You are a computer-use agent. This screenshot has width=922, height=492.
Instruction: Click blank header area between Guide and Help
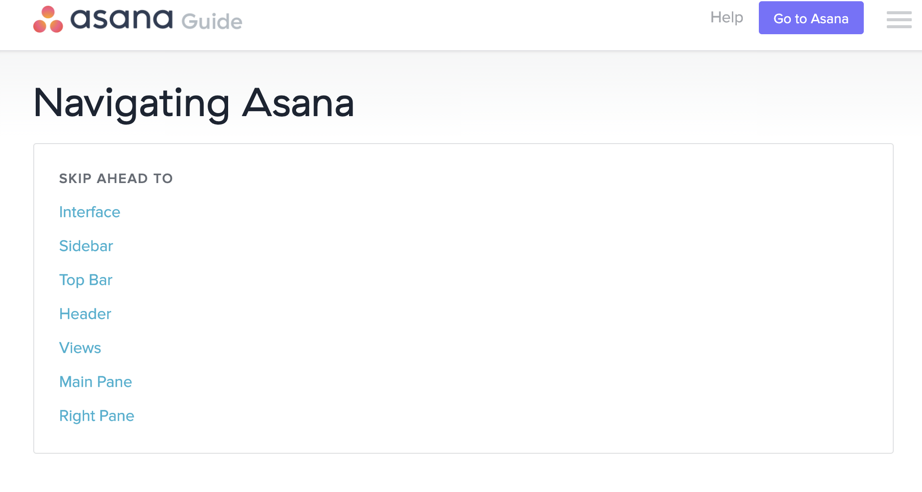(470, 21)
